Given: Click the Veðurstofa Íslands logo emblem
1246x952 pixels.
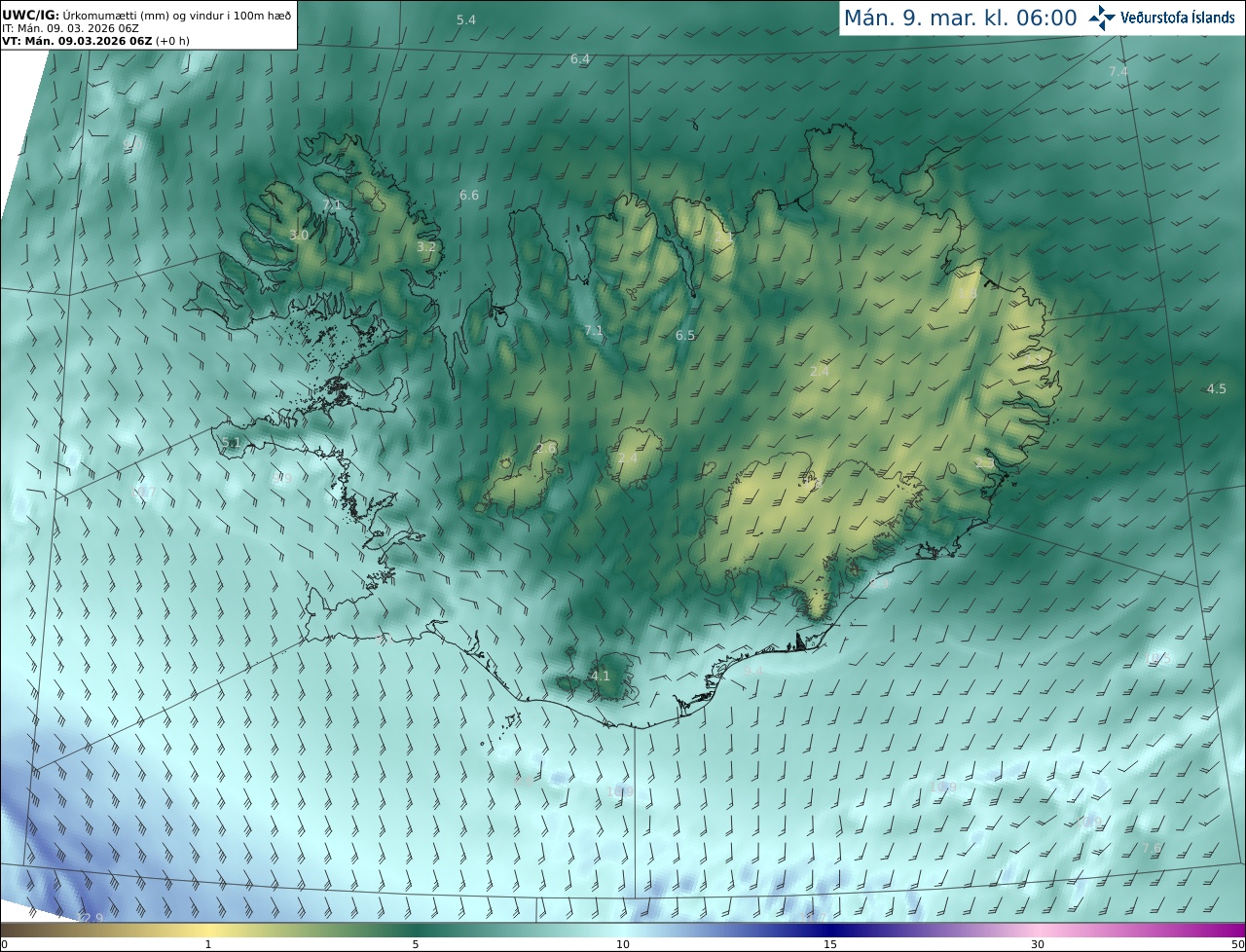Looking at the screenshot, I should tap(1102, 18).
